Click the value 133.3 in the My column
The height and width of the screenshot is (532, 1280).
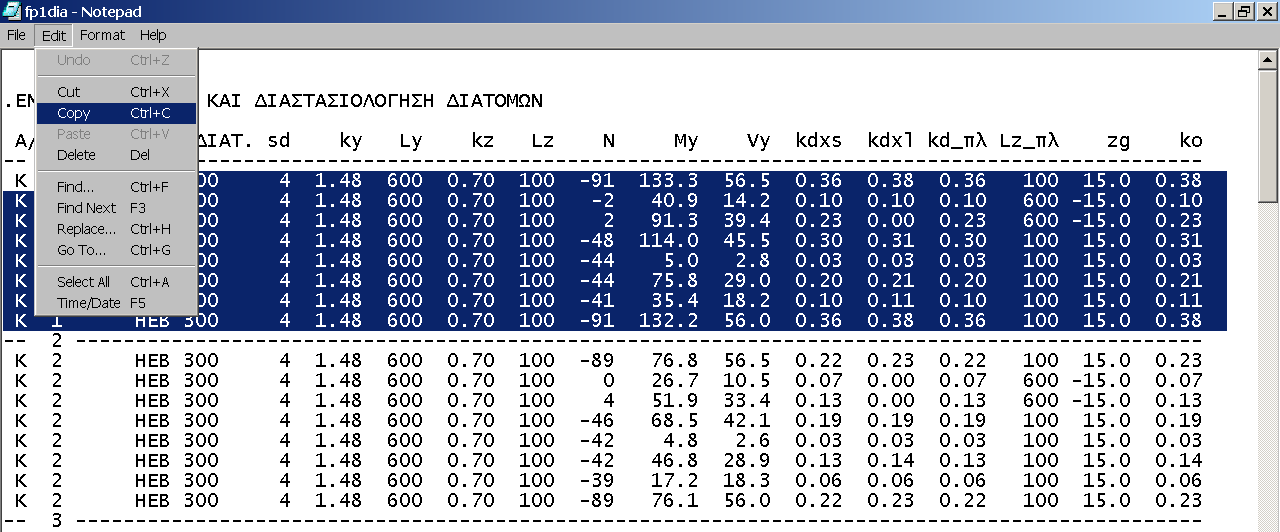tap(668, 181)
